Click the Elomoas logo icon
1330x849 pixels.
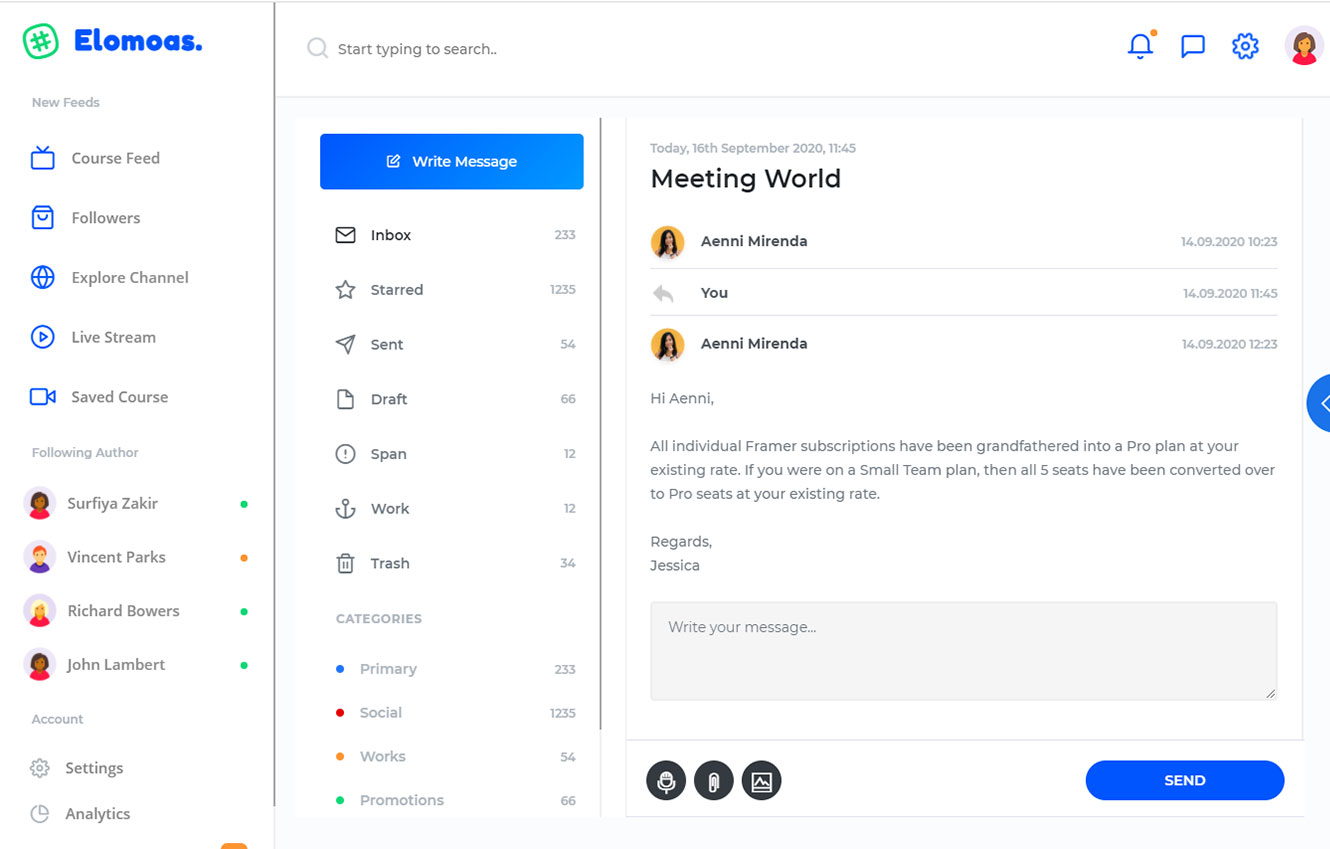(41, 42)
